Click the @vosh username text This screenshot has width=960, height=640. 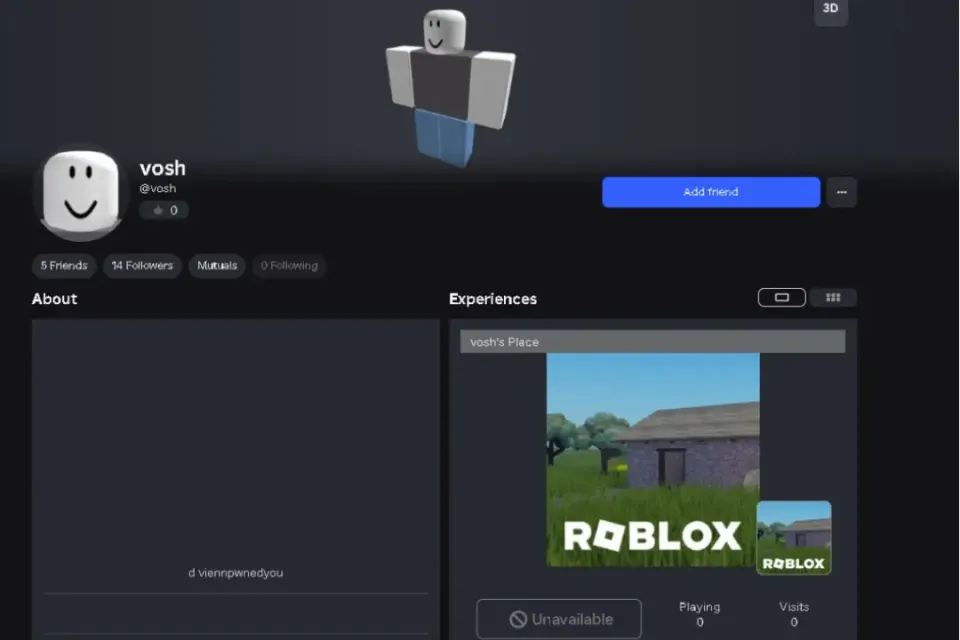click(158, 188)
